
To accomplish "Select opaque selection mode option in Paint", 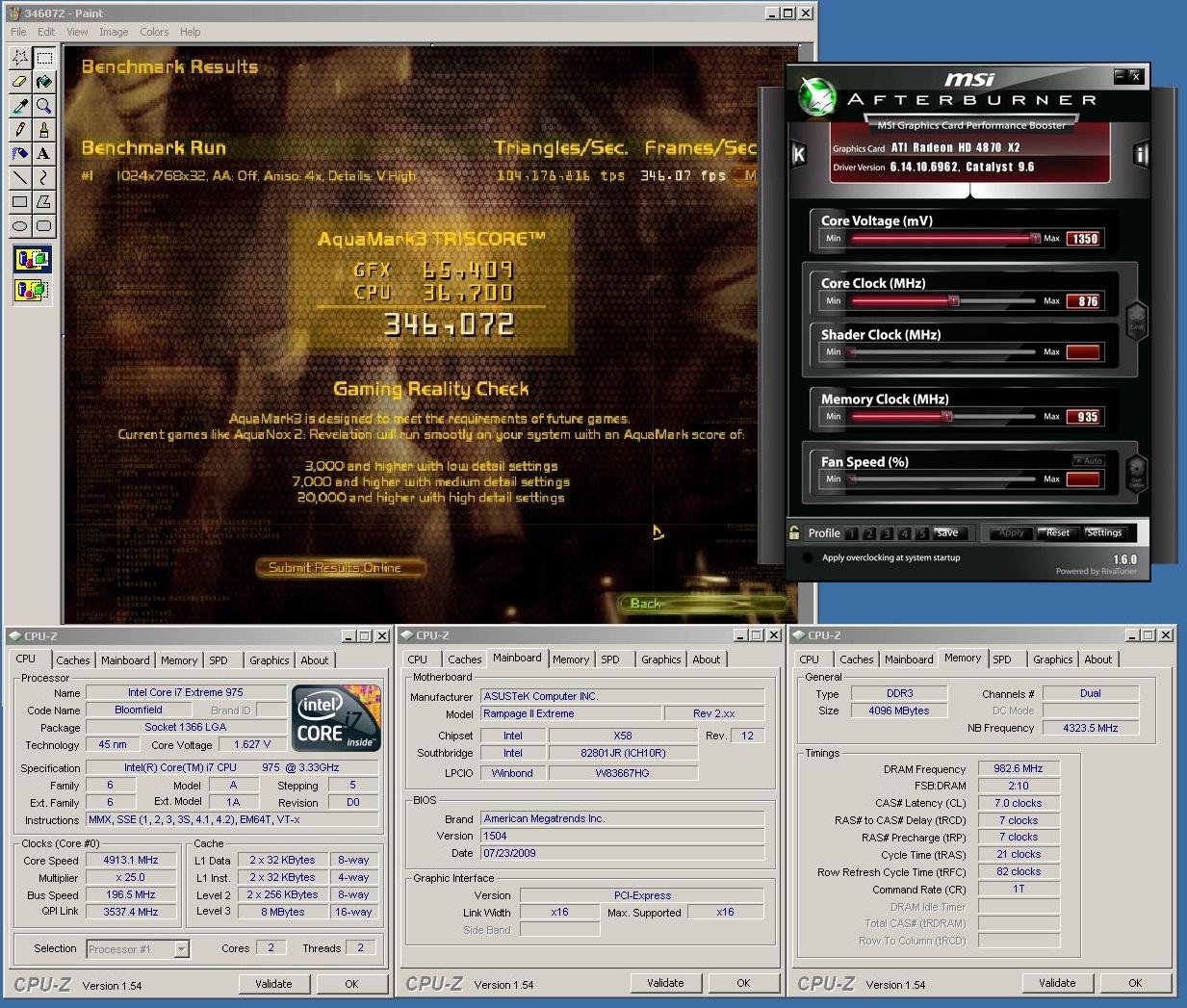I will (32, 260).
